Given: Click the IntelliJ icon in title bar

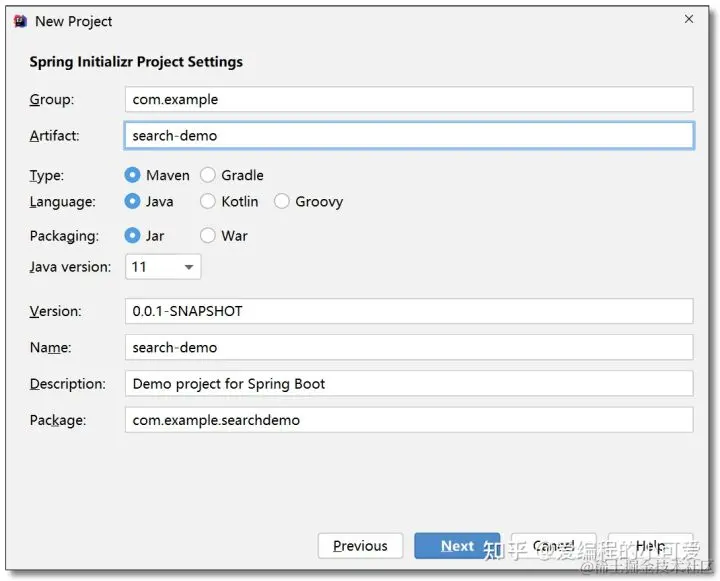Looking at the screenshot, I should pyautogui.click(x=20, y=21).
